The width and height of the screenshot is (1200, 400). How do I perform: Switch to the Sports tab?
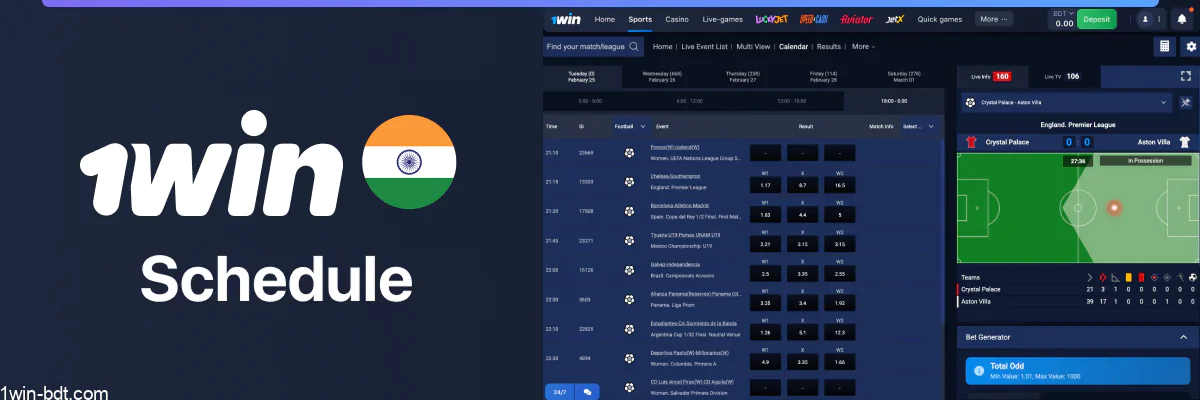(x=640, y=19)
